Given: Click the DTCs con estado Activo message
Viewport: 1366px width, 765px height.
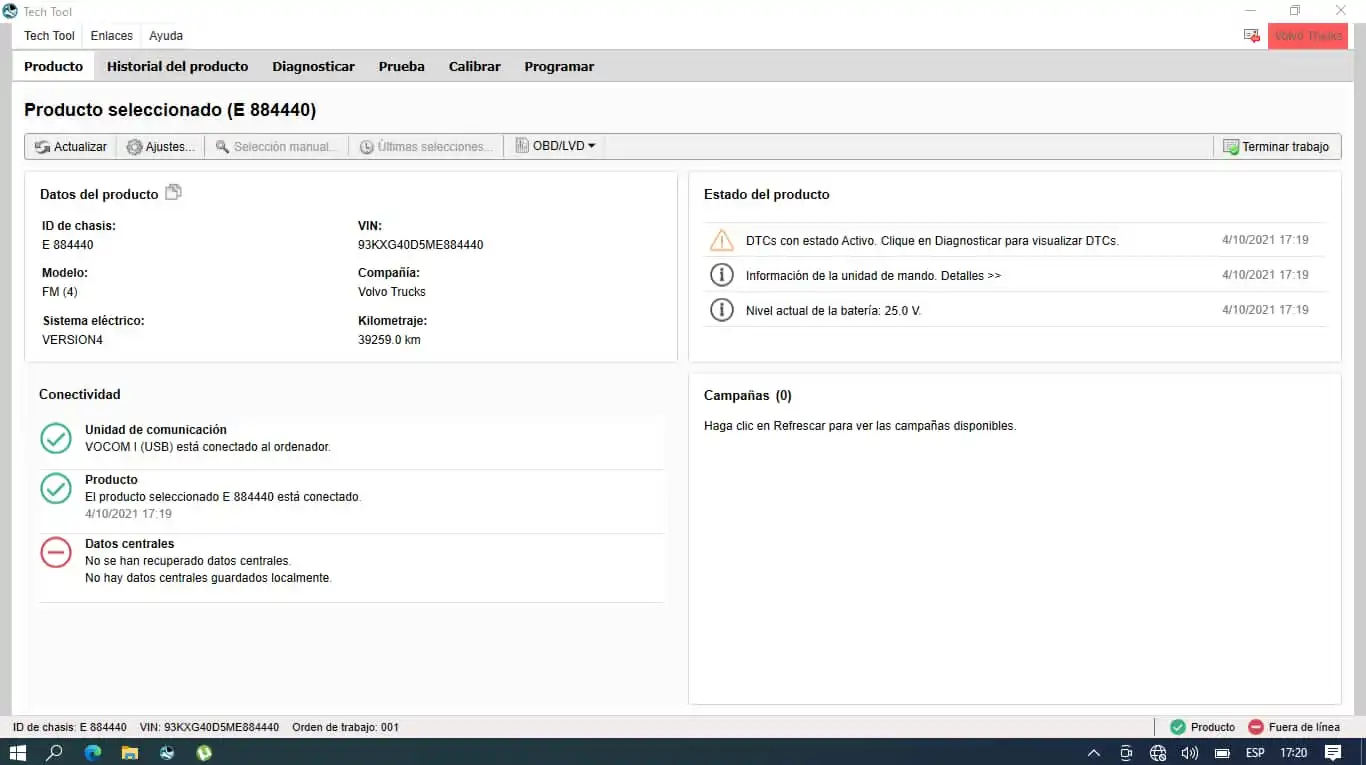Looking at the screenshot, I should click(932, 241).
